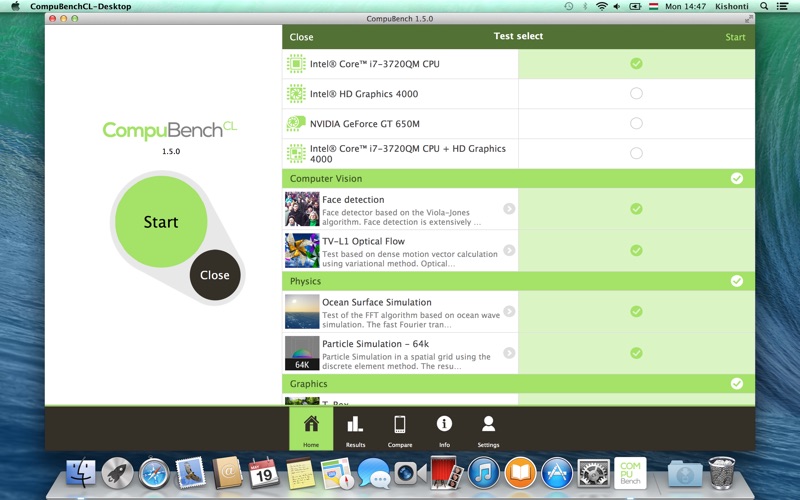The width and height of the screenshot is (800, 500).
Task: Open the Compare tab
Action: [399, 429]
